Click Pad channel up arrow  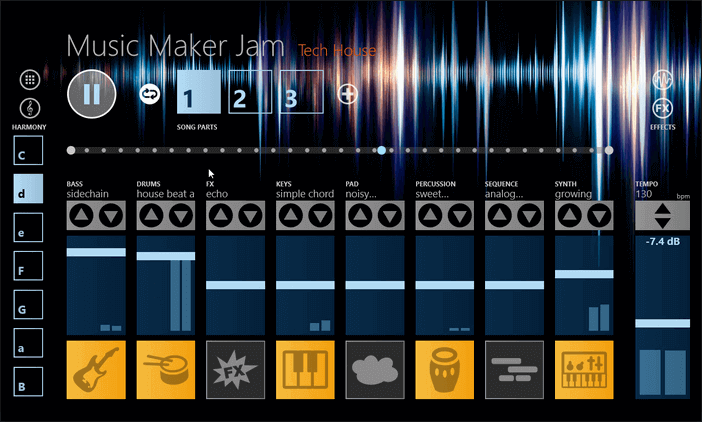tap(360, 216)
